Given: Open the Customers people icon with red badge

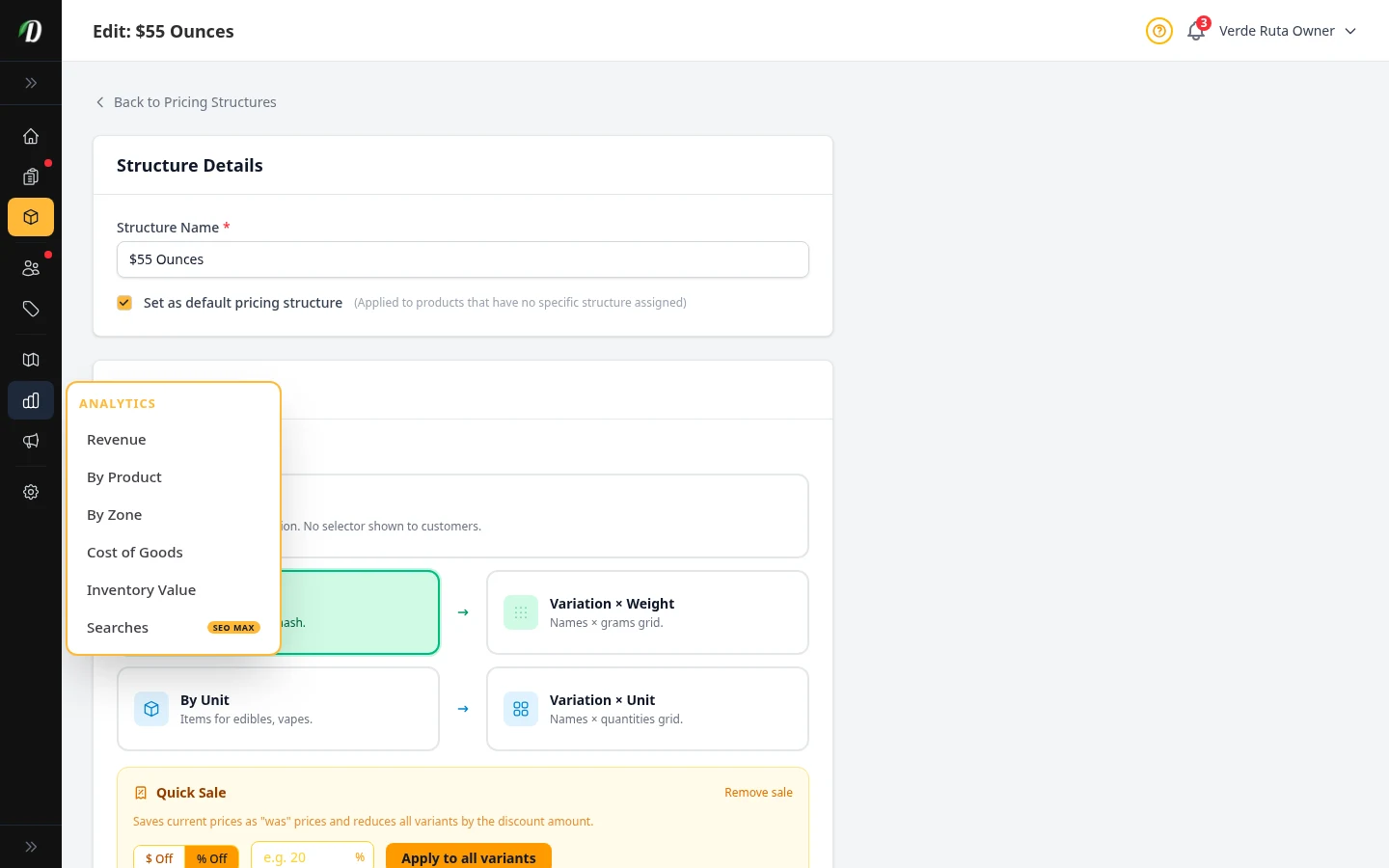Looking at the screenshot, I should coord(31,268).
